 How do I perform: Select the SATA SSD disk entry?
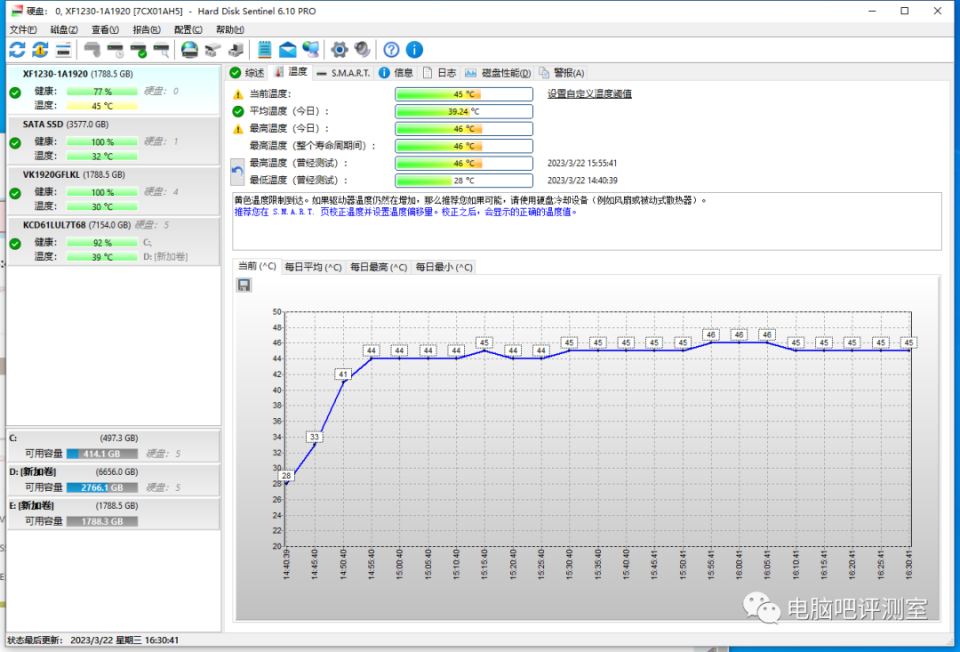click(x=45, y=125)
